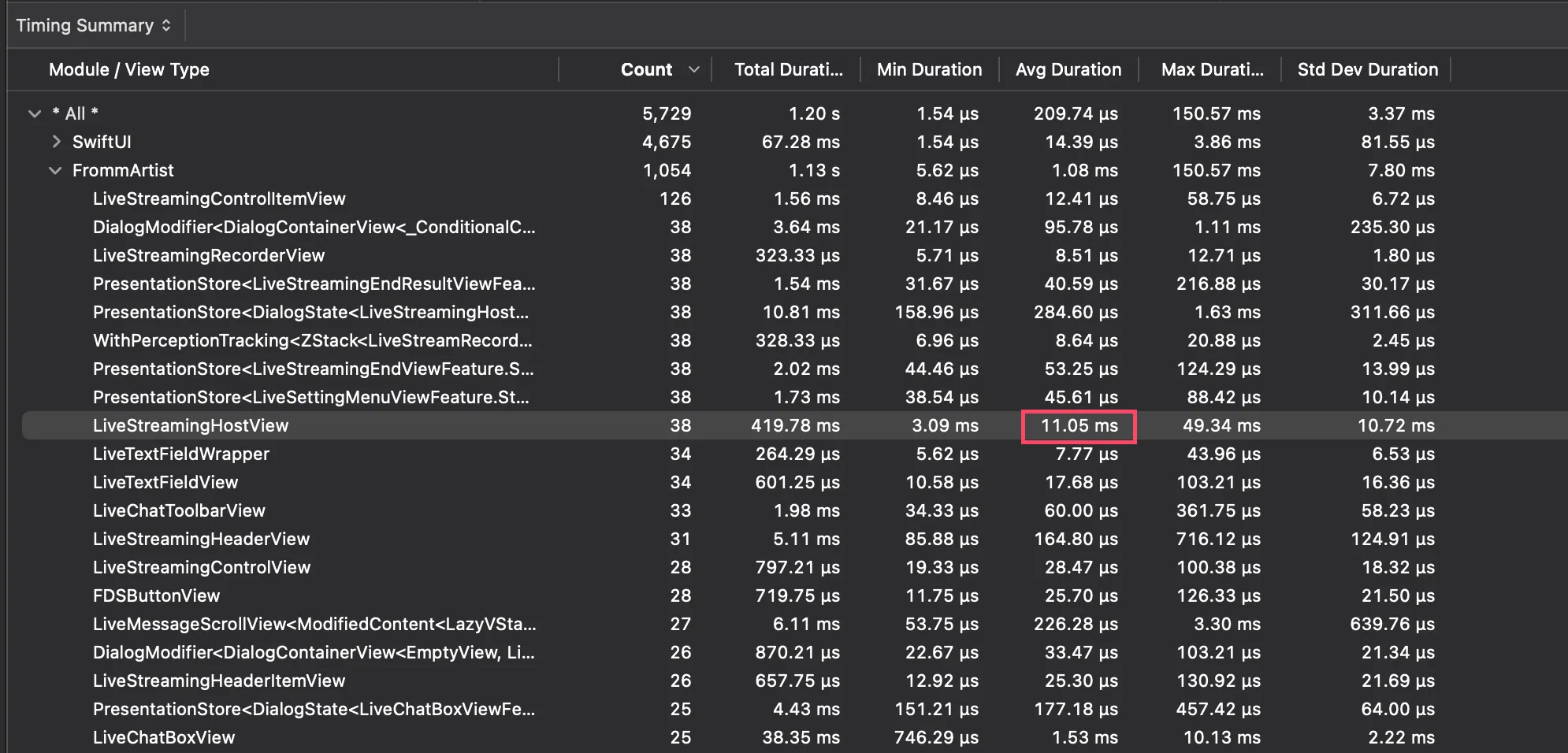Click the 2.22 ms std dev cell

(x=1401, y=737)
